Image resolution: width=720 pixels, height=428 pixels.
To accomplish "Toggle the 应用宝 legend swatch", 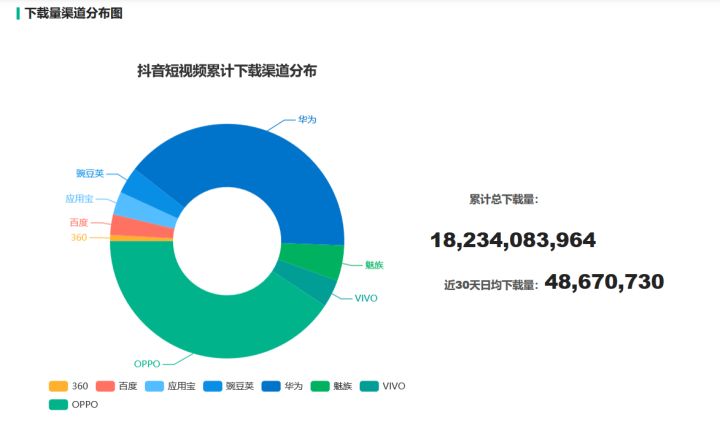I will point(154,386).
